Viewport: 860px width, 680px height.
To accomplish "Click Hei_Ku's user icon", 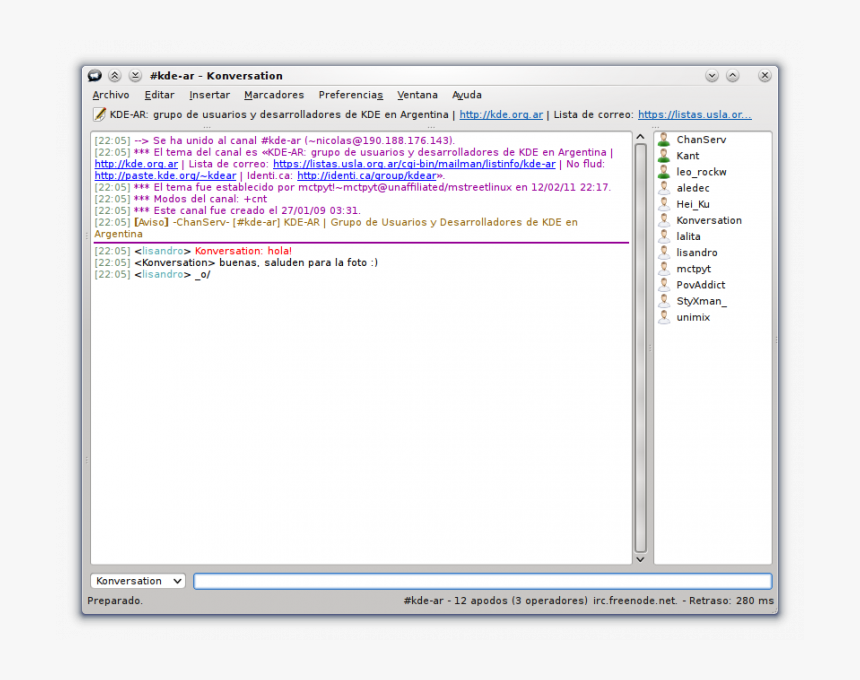I will pyautogui.click(x=664, y=204).
